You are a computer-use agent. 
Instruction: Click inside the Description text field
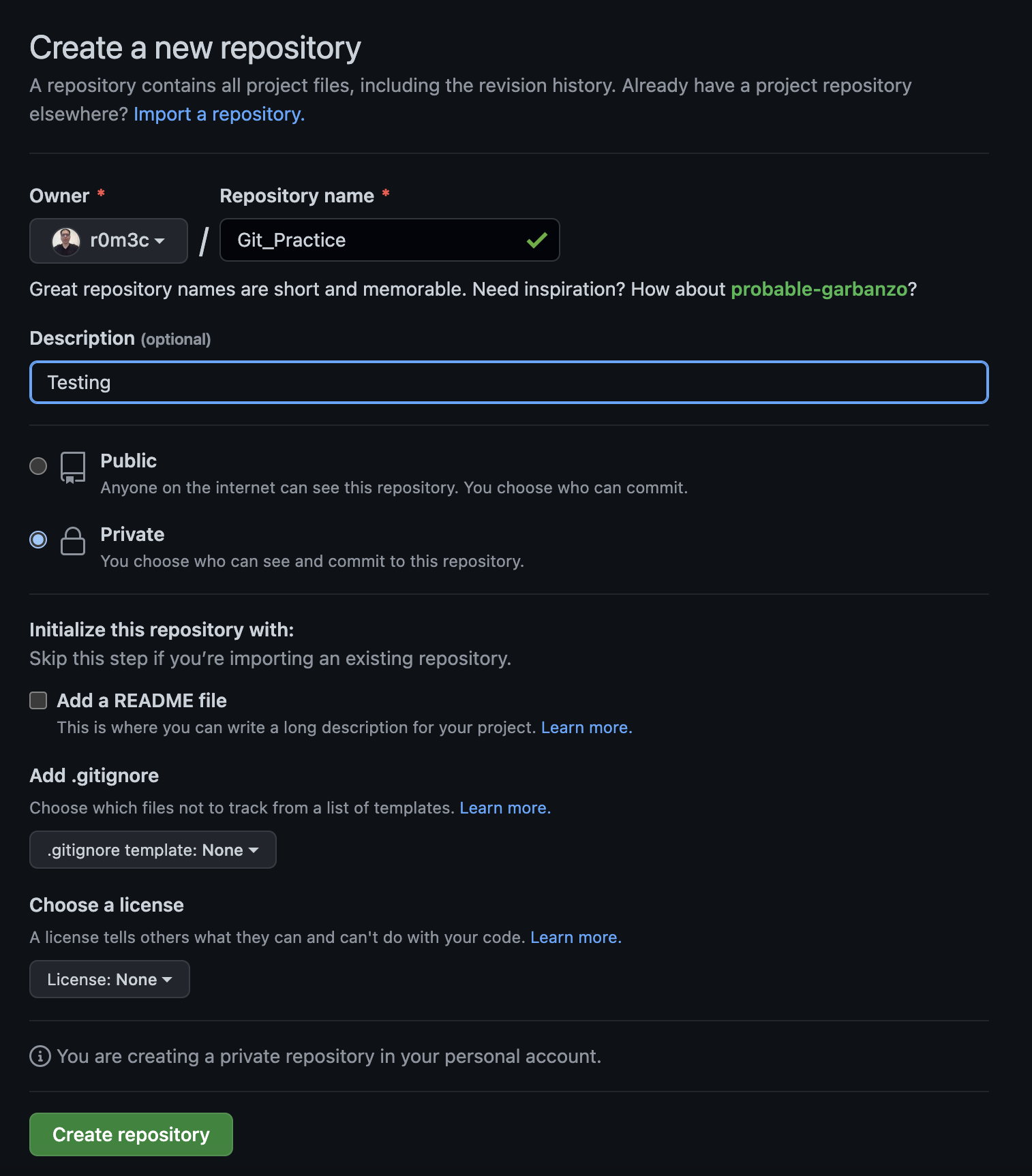[508, 382]
